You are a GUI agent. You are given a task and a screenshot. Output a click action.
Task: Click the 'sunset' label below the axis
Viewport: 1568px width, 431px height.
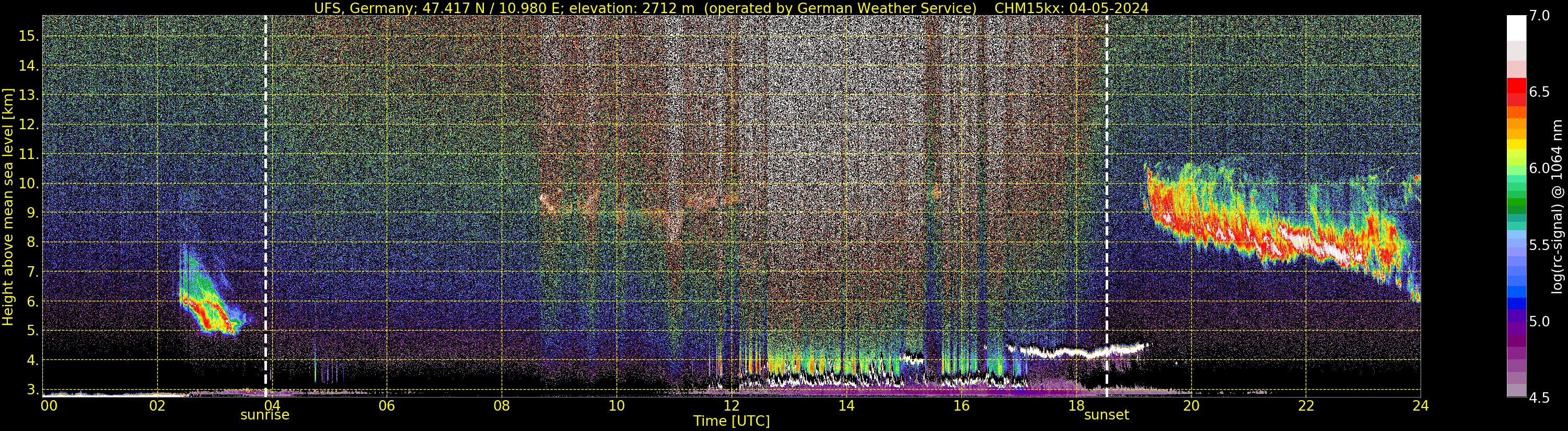[x=1106, y=415]
